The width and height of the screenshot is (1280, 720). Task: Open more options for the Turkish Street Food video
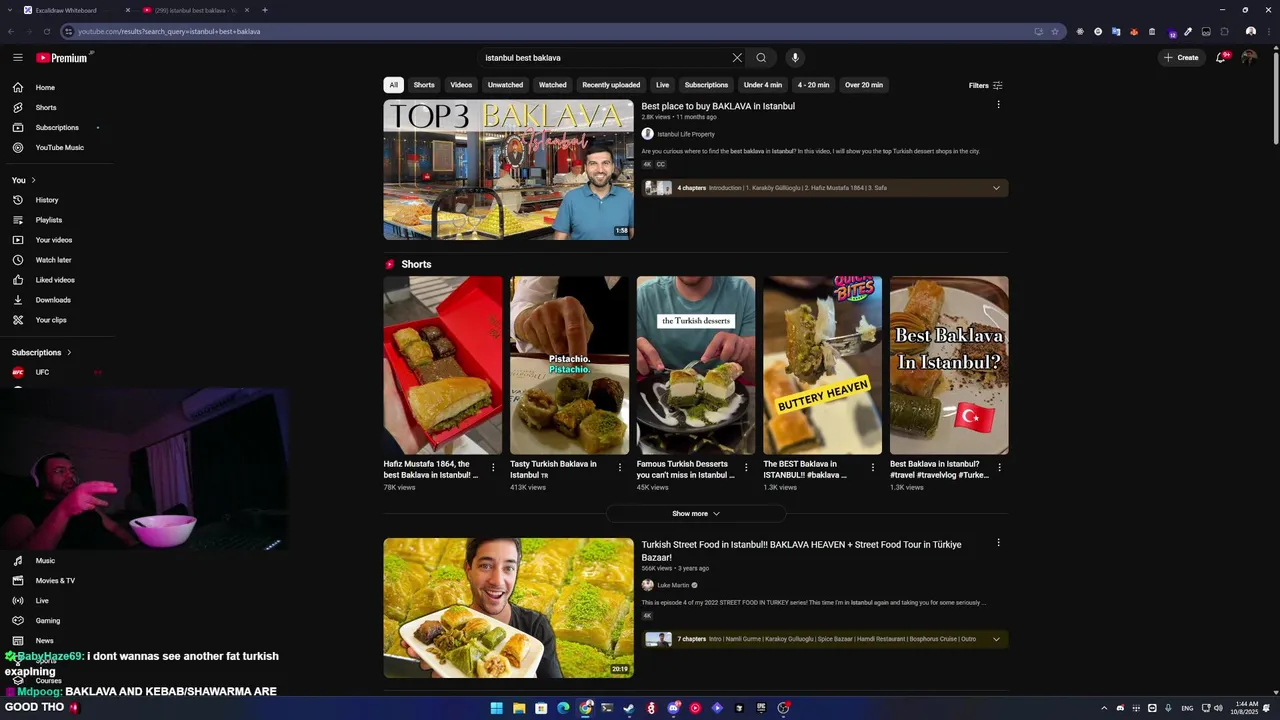tap(998, 543)
